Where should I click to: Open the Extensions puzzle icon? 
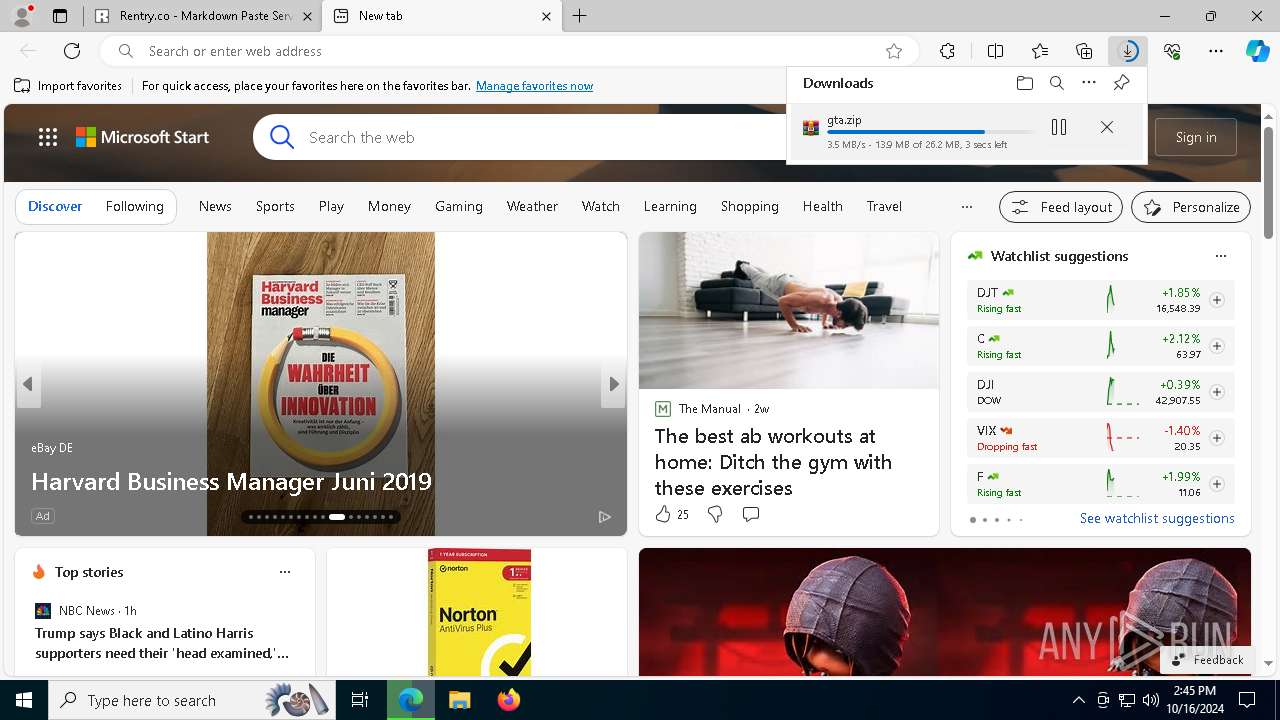947,51
